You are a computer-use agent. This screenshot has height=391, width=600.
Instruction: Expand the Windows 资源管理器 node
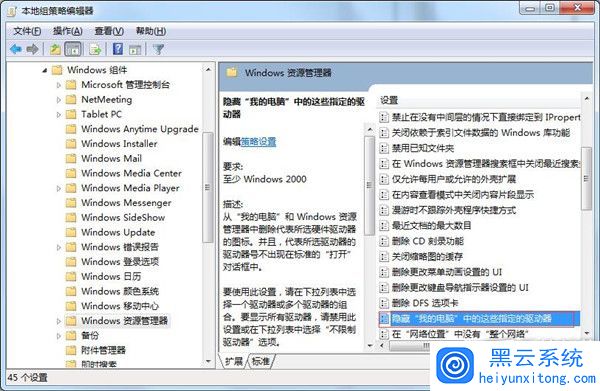click(59, 321)
